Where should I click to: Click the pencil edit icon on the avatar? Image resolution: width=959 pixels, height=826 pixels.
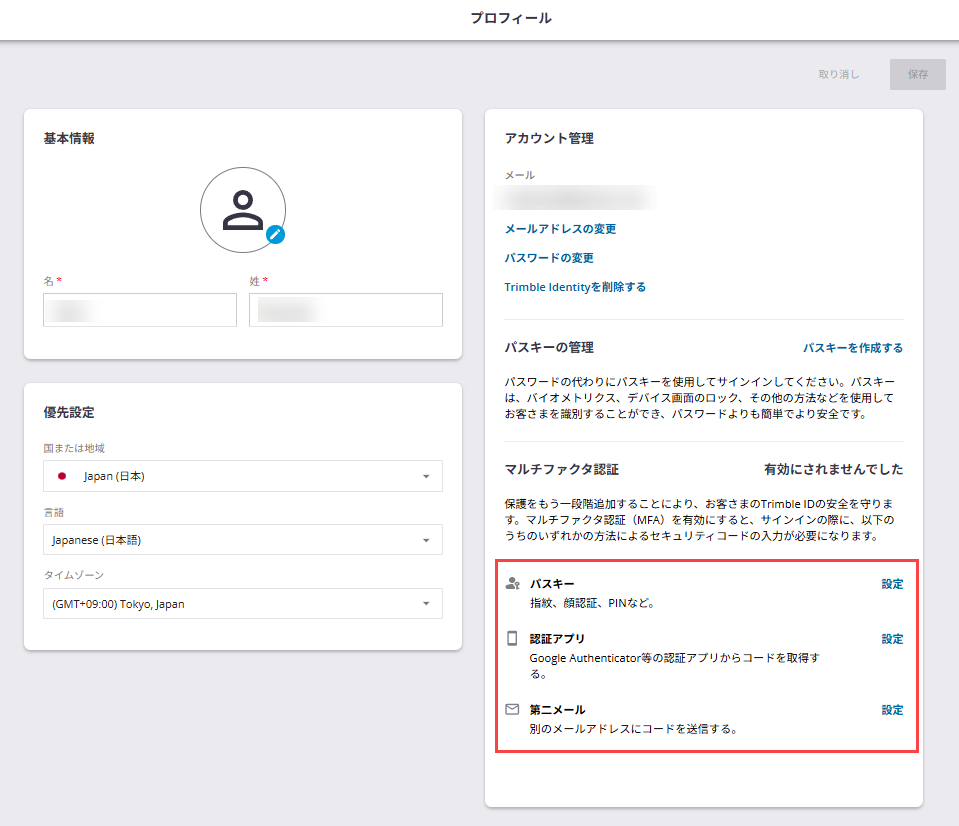click(x=273, y=234)
